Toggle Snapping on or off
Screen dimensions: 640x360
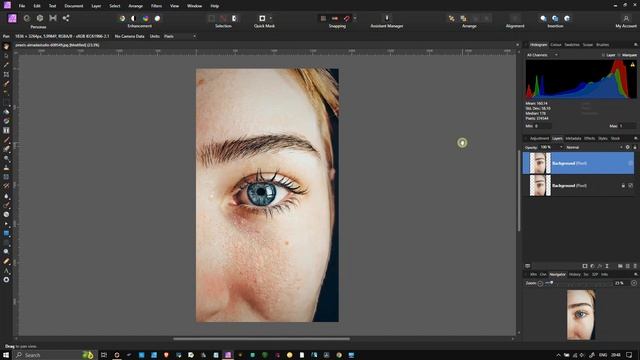[347, 18]
